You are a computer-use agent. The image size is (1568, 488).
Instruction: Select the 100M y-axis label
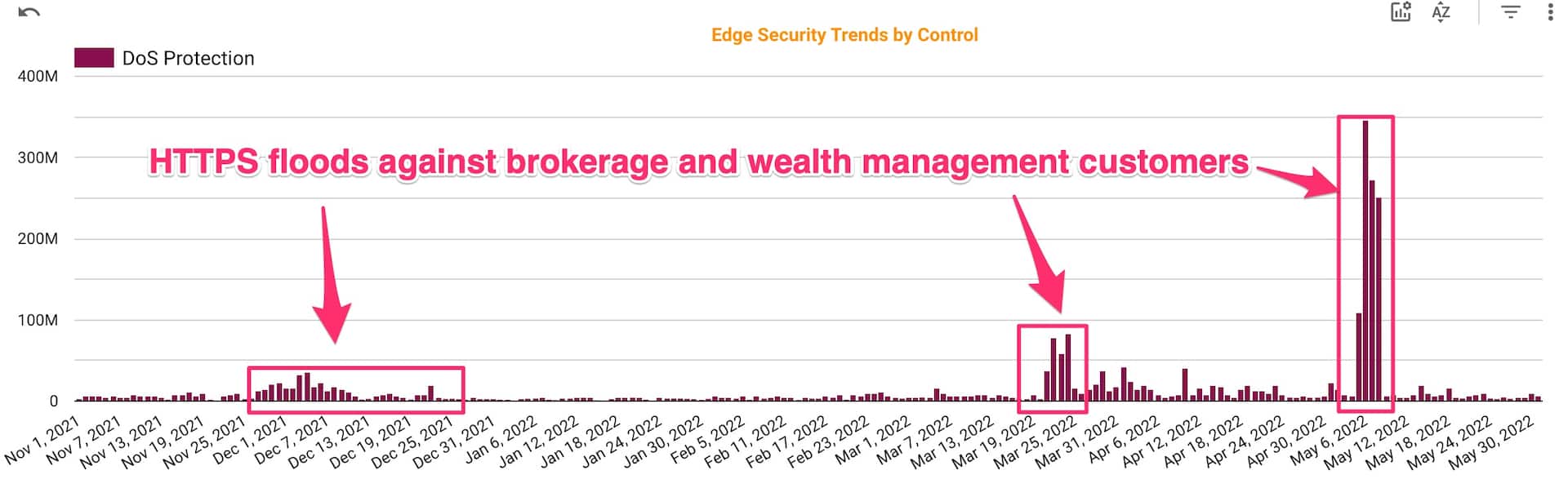pos(38,320)
